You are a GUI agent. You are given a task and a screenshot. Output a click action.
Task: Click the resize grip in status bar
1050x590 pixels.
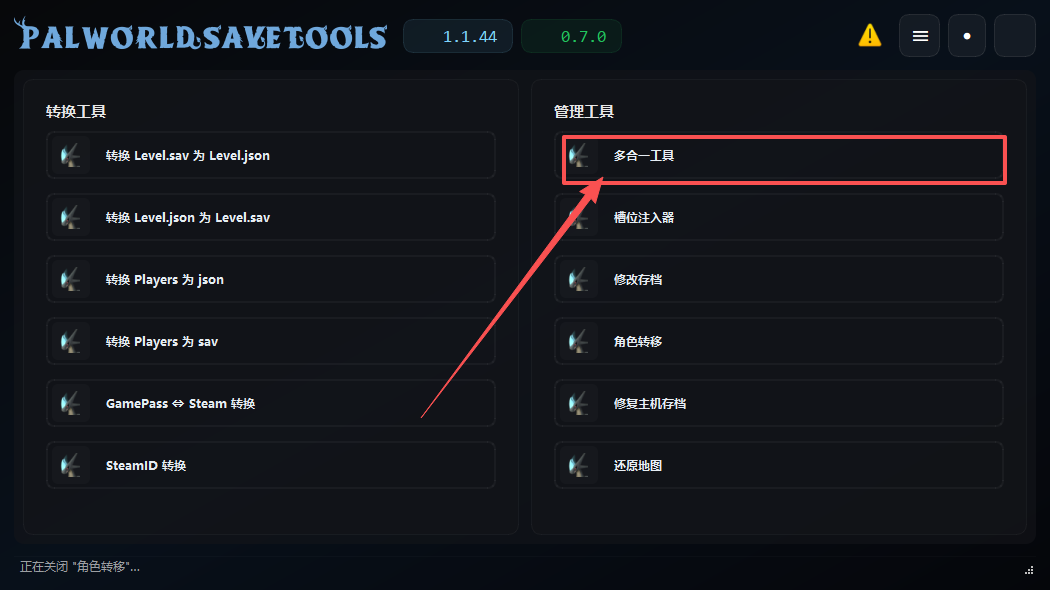point(1029,571)
